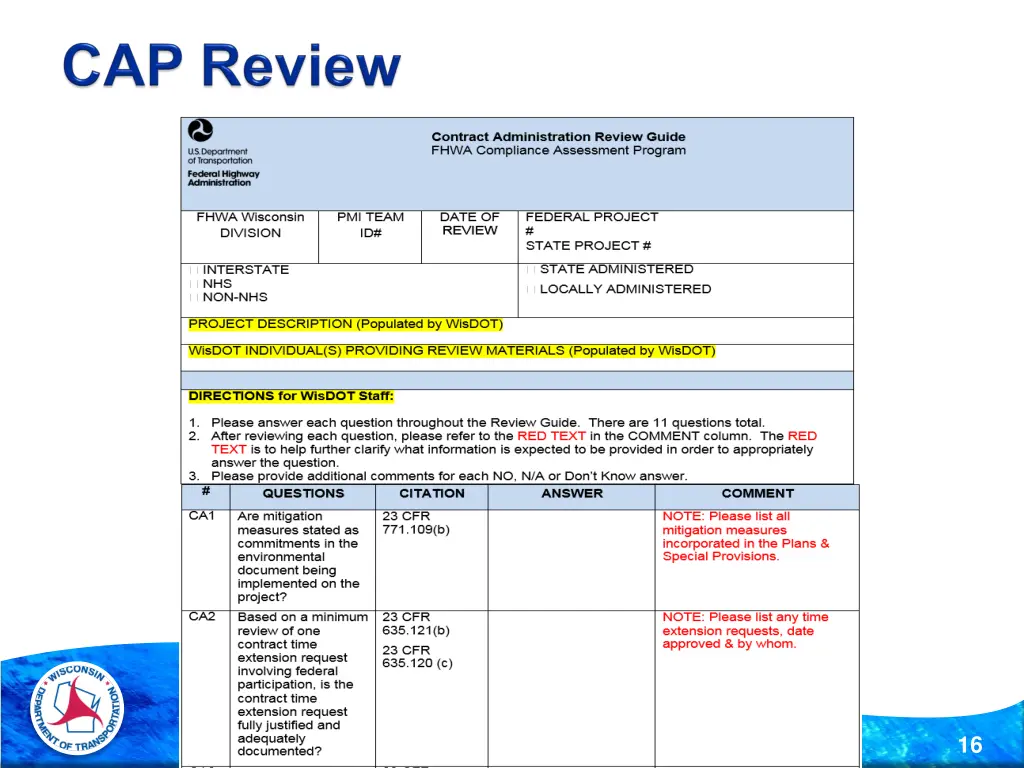Click the DATE OF REVIEW field

(x=470, y=237)
